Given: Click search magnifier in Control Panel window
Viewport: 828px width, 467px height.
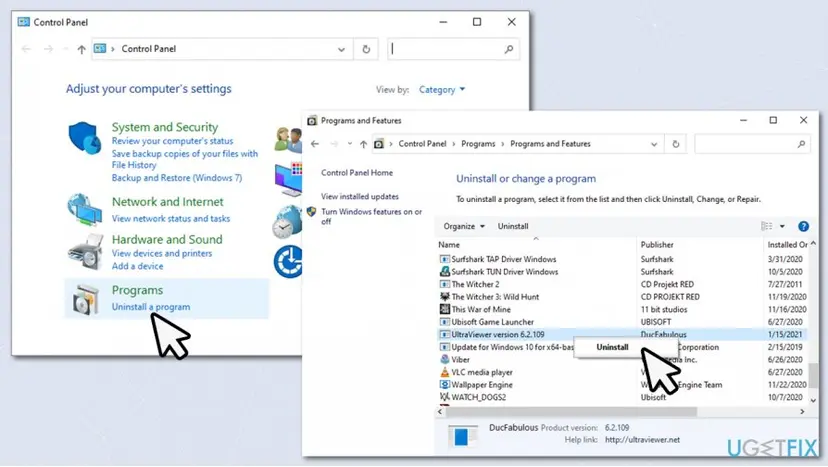Looking at the screenshot, I should click(x=509, y=49).
